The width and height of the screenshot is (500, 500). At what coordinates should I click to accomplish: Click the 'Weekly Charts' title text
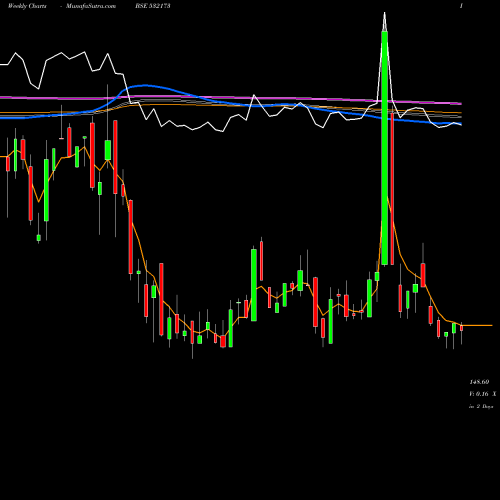(27, 6)
